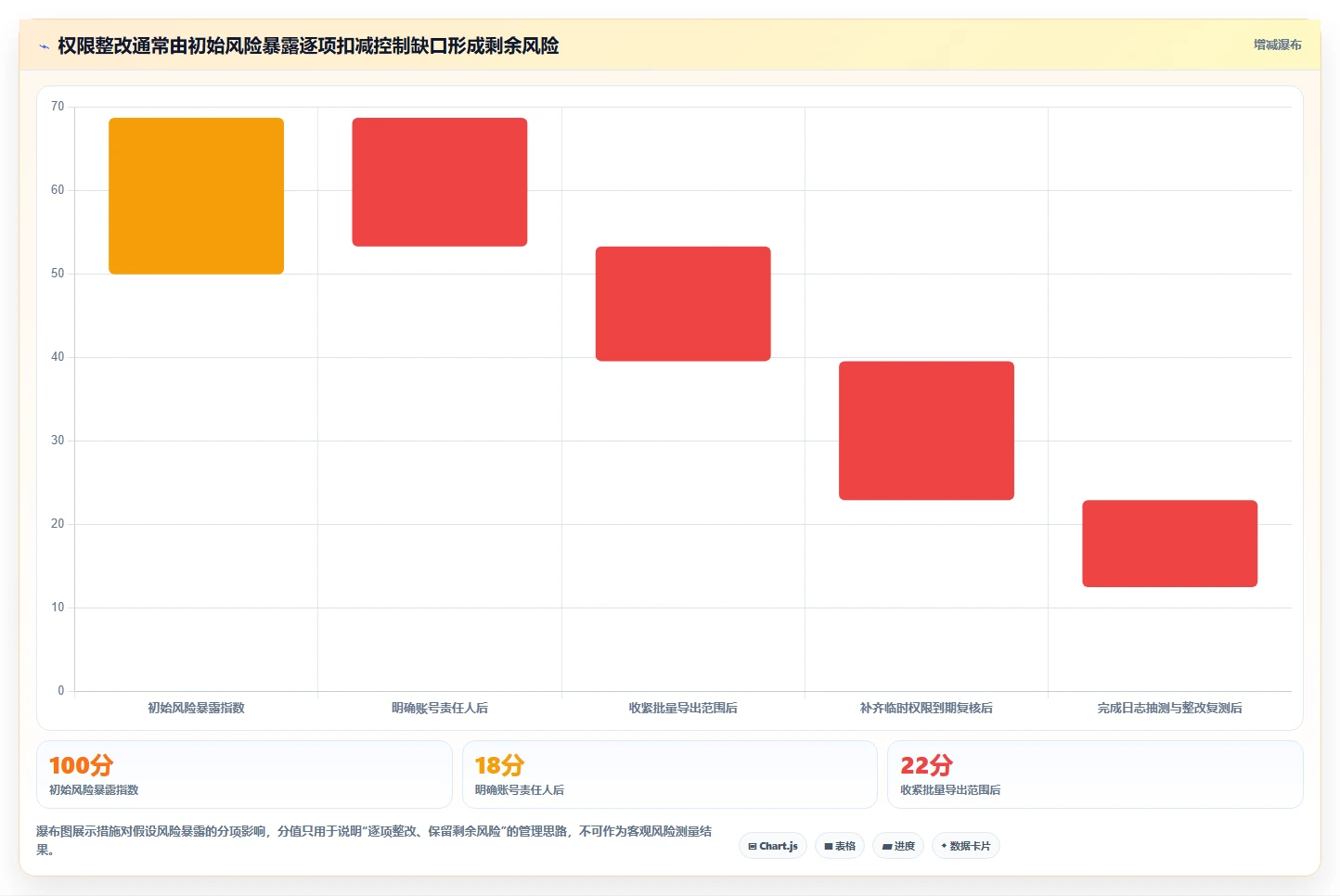Click the orange 初始风险暴露指数 bar

click(196, 196)
